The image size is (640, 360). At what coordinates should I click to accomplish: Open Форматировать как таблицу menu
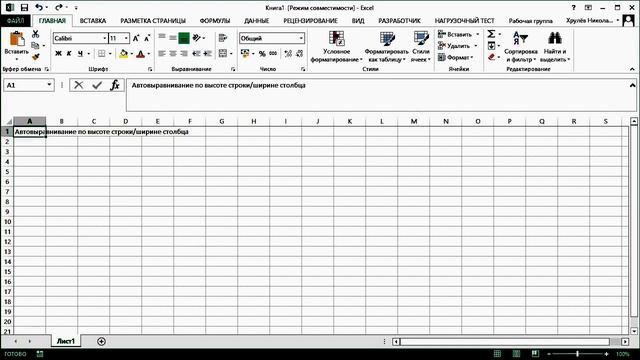pos(387,47)
